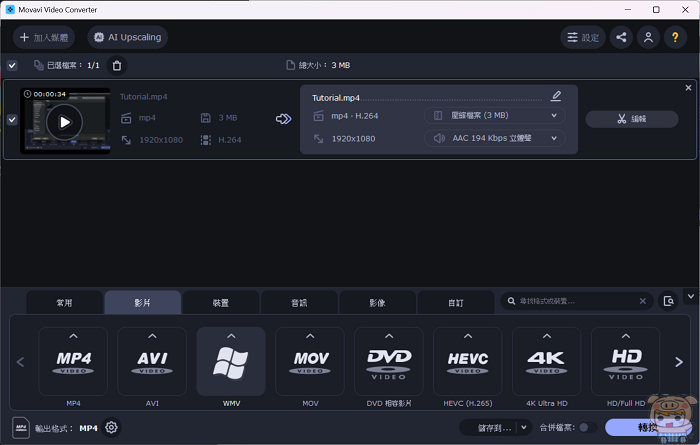Click the pencil icon to rename Tutorial.mp4
This screenshot has height=445, width=700.
tap(556, 97)
